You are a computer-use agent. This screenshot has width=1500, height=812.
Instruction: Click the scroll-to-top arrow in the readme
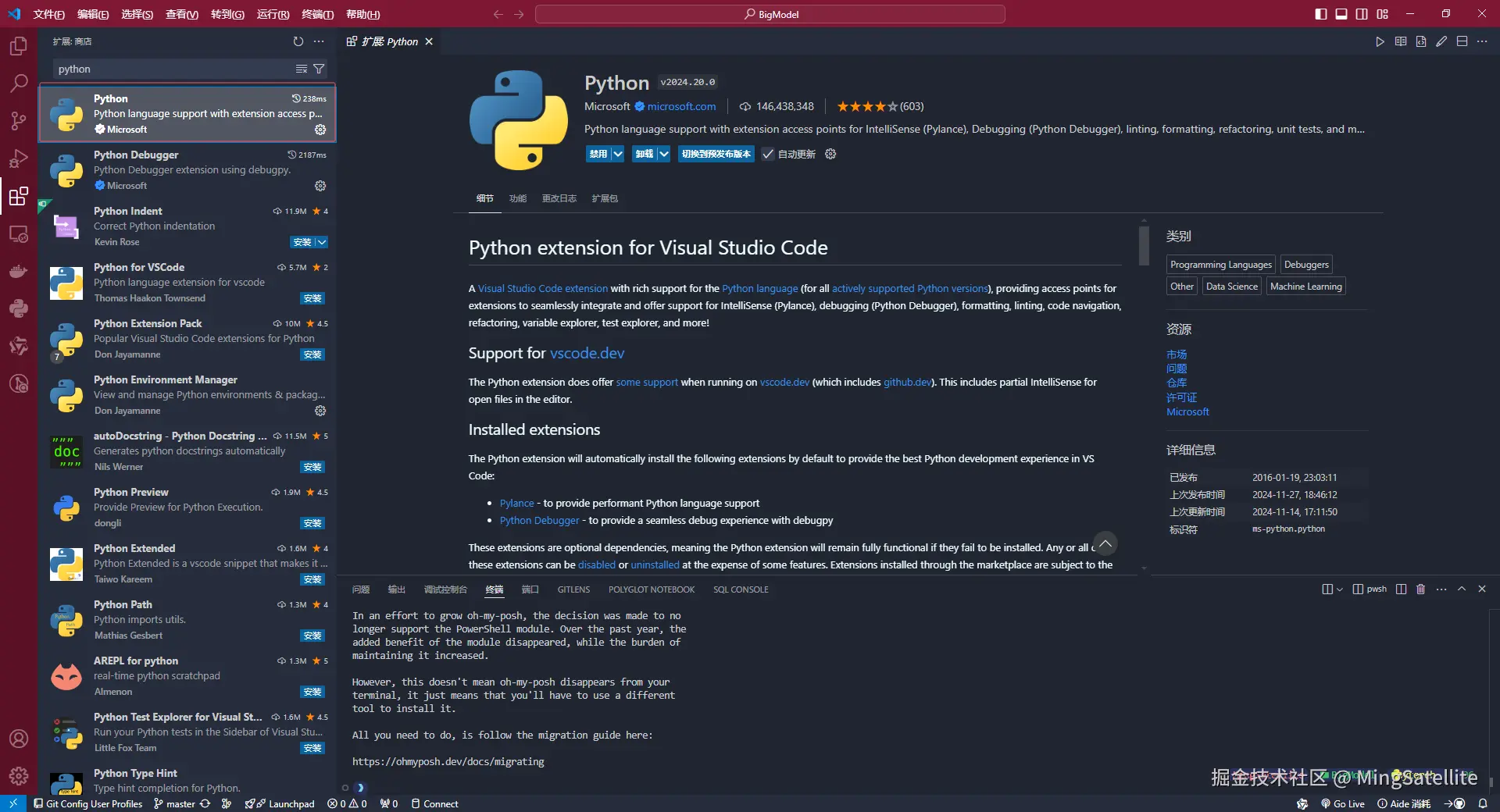(x=1105, y=543)
